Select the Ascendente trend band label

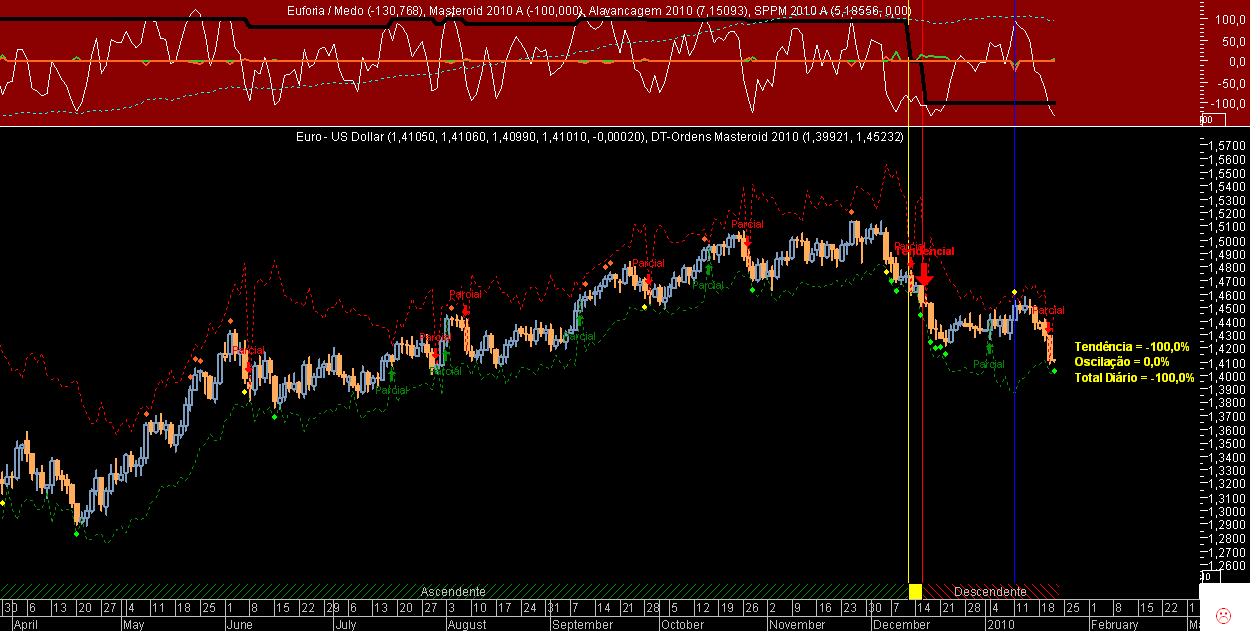(453, 591)
